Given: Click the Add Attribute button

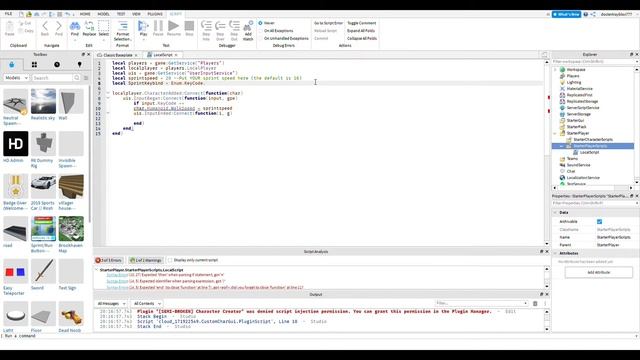Looking at the screenshot, I should coord(599,272).
